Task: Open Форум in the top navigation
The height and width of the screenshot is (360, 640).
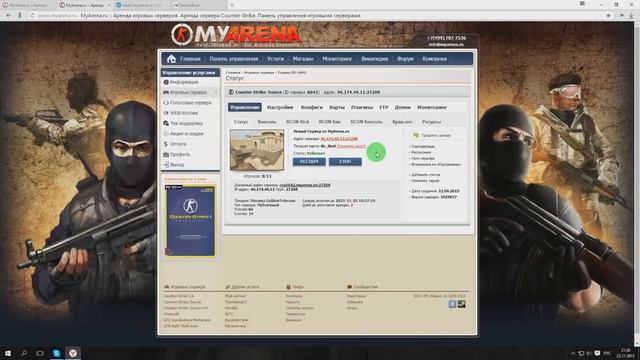Action: [405, 59]
